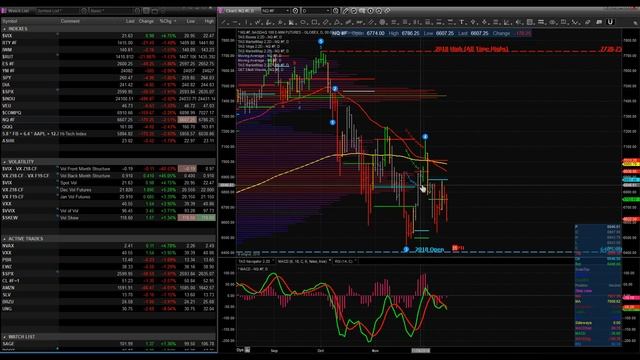Sort by the Last column header
The height and width of the screenshot is (360, 640).
[x=130, y=21]
